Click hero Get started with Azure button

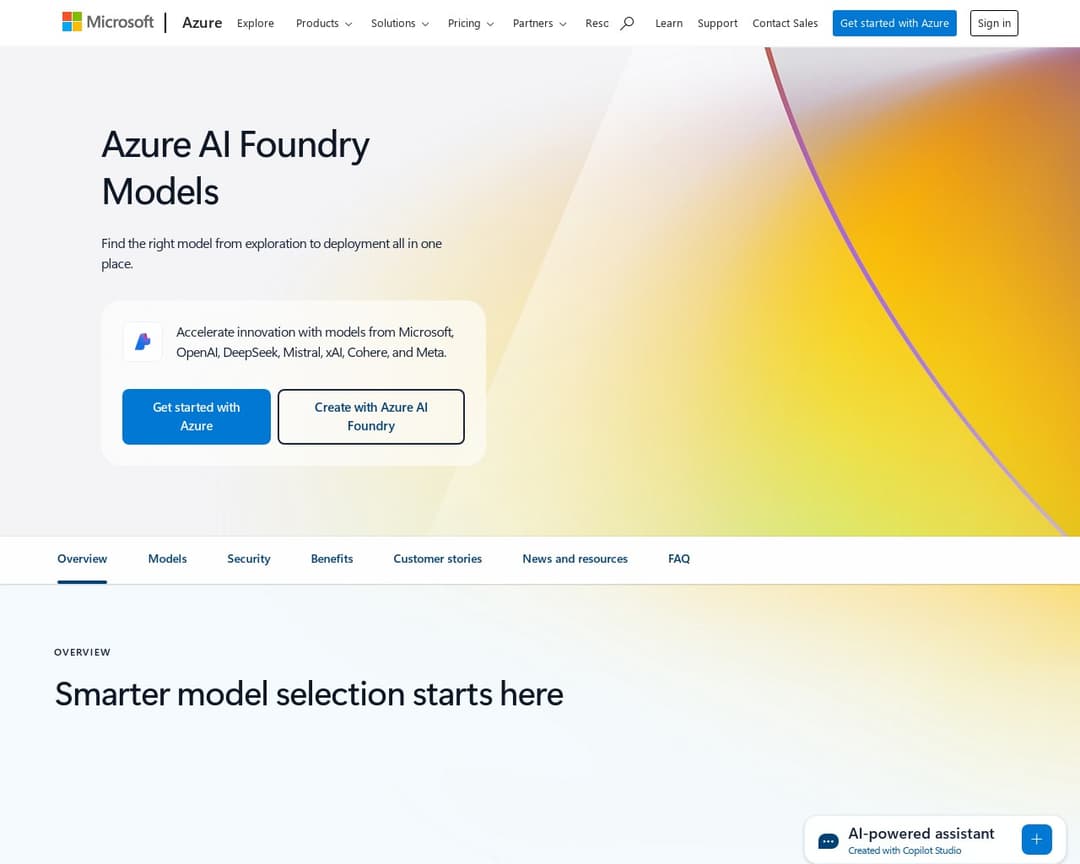pos(196,417)
